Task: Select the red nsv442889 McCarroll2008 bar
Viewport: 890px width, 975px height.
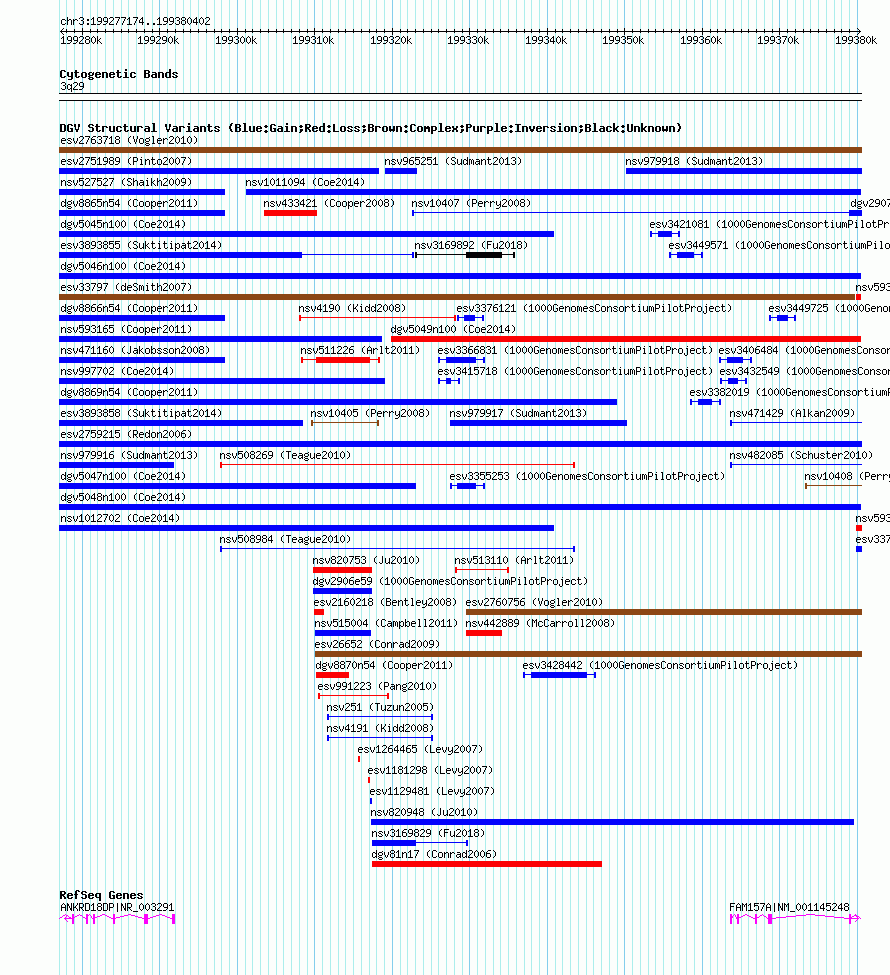Action: coord(484,633)
